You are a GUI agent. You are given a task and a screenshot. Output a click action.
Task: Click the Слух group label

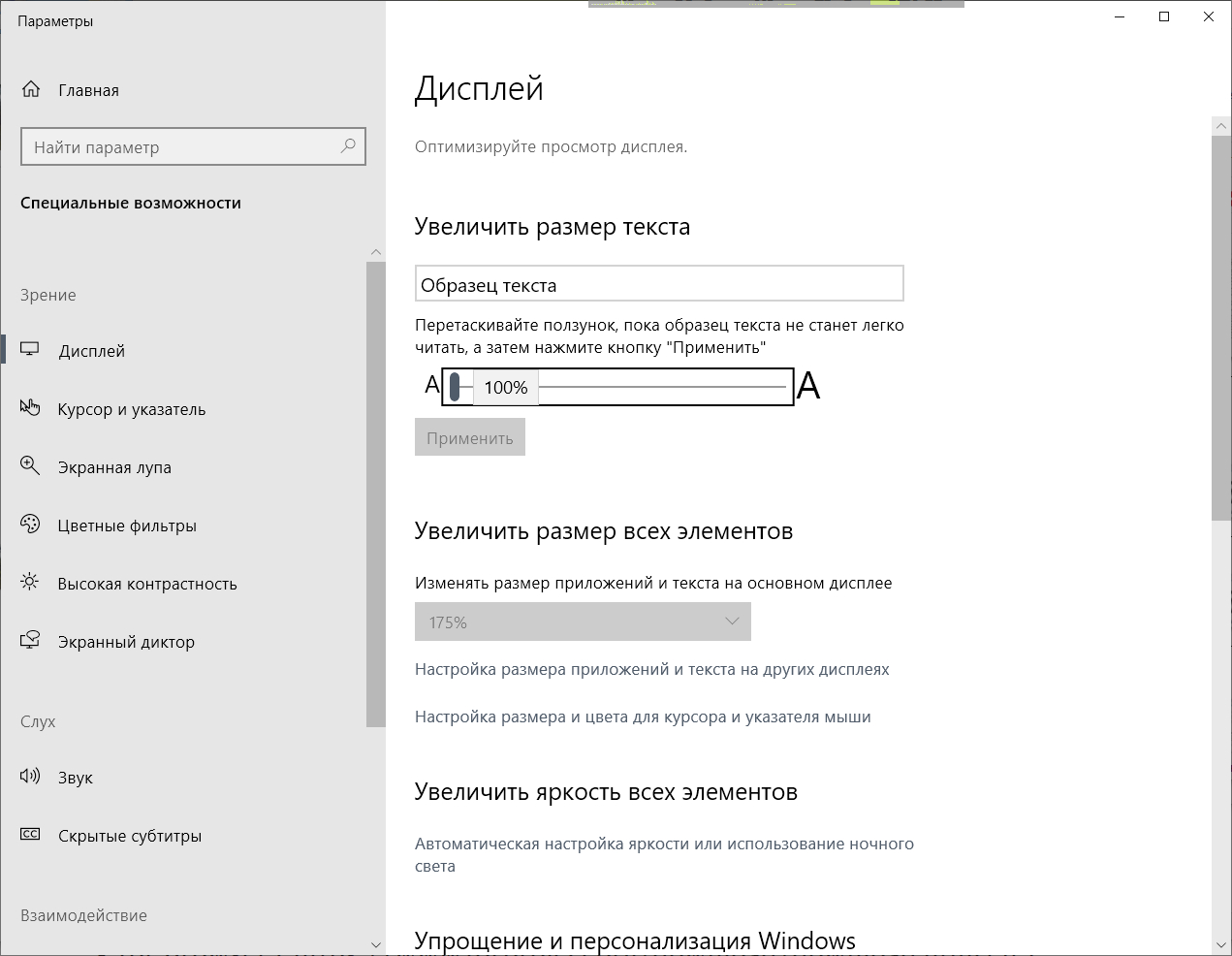coord(38,721)
